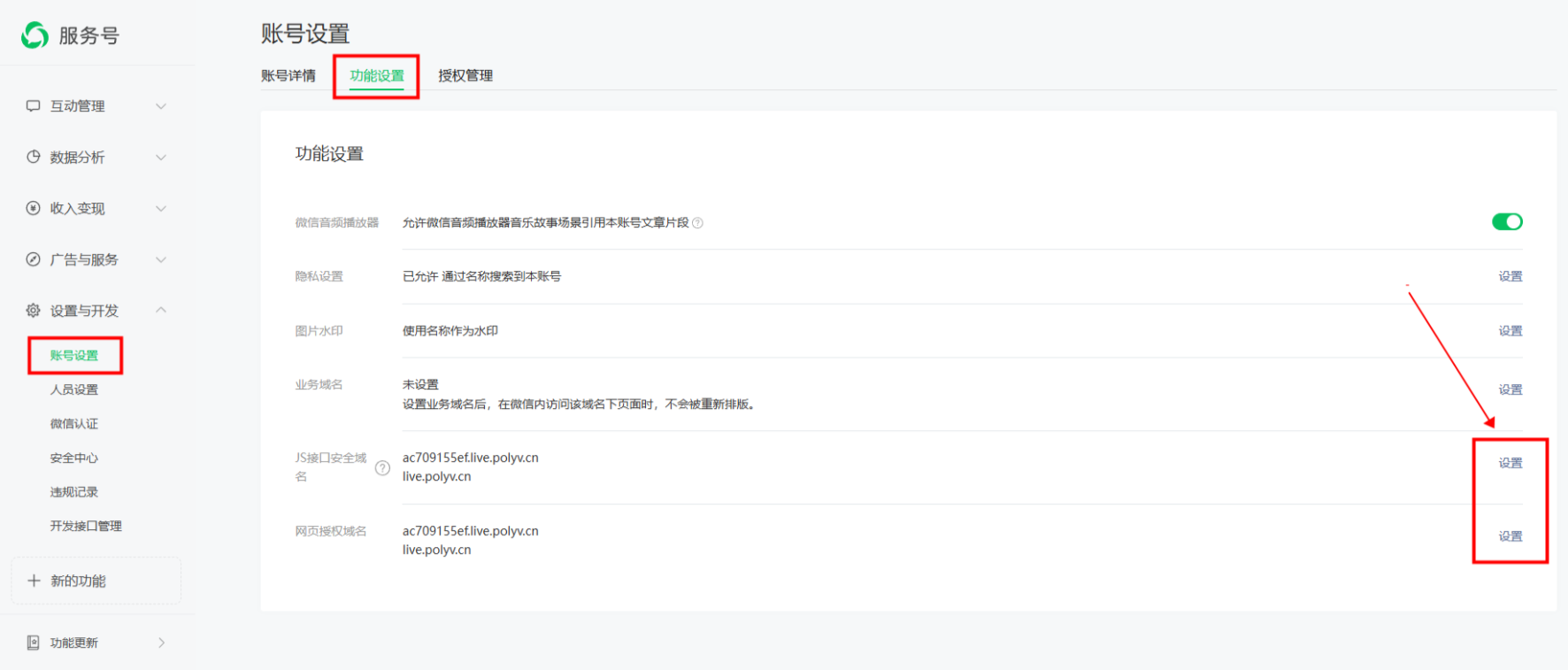This screenshot has height=670, width=1568.
Task: Click the 网页授权域名 row label
Action: pyautogui.click(x=331, y=531)
